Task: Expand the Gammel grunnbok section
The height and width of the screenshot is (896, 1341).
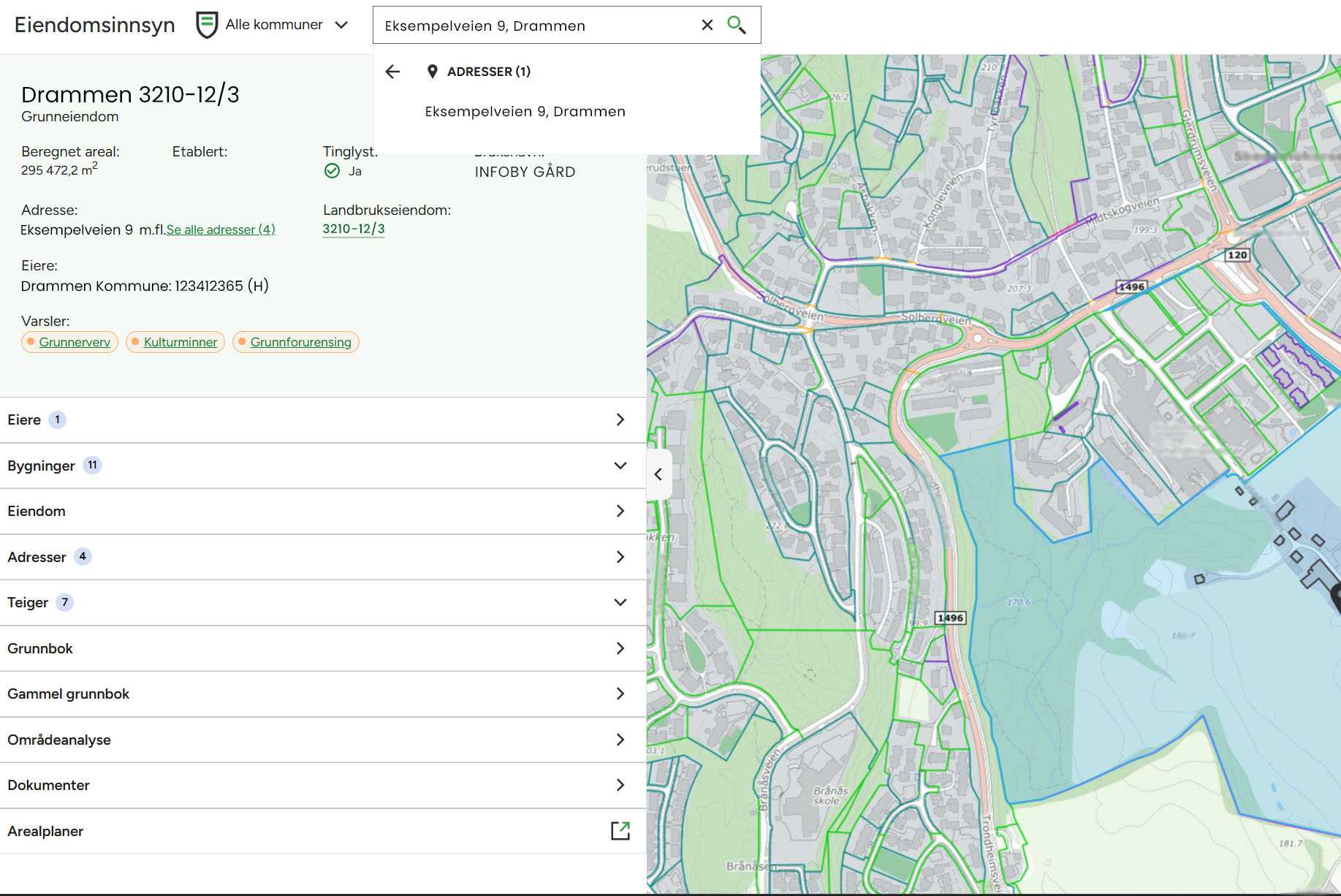Action: [323, 694]
